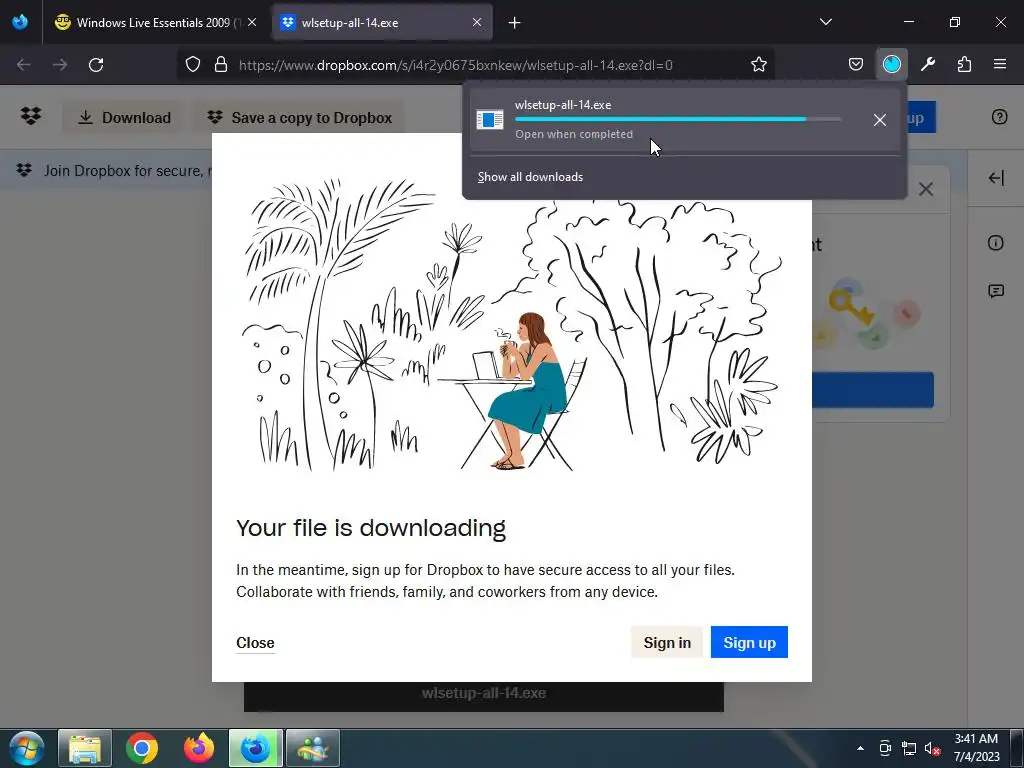Viewport: 1024px width, 768px height.
Task: Click Save a copy to Dropbox
Action: [x=299, y=118]
